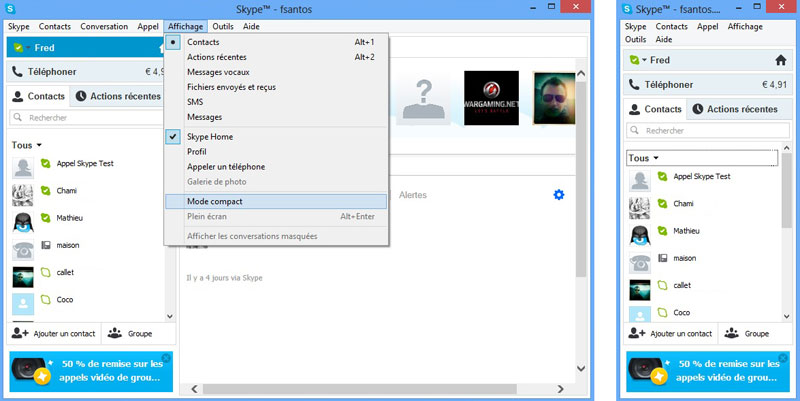Select Appeler un téléphone menu entry
The width and height of the screenshot is (800, 401).
point(276,167)
